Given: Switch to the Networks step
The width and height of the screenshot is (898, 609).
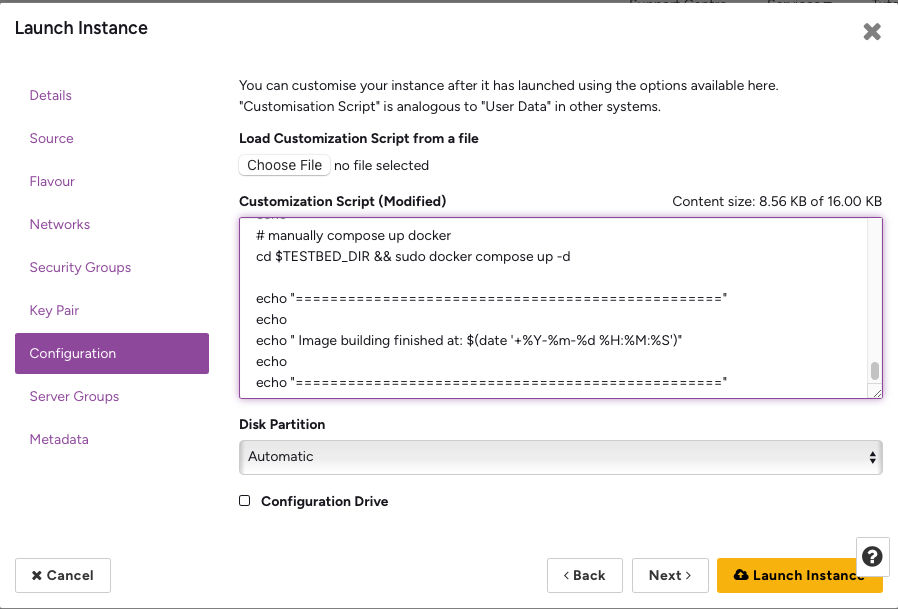Looking at the screenshot, I should tap(60, 224).
